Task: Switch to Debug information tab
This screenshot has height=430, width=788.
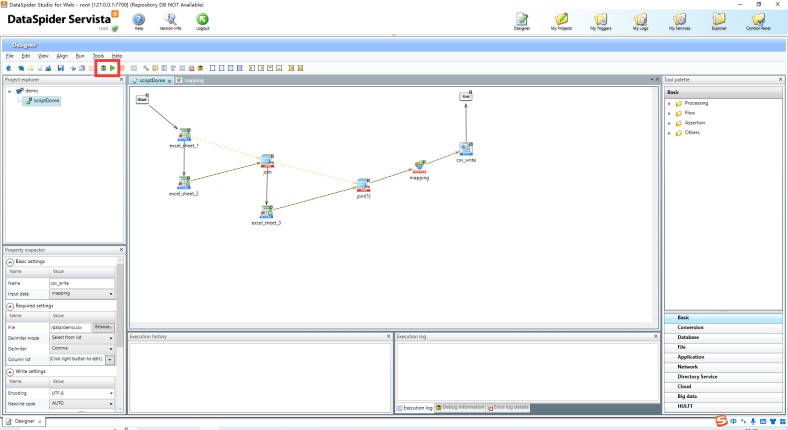Action: (460, 407)
